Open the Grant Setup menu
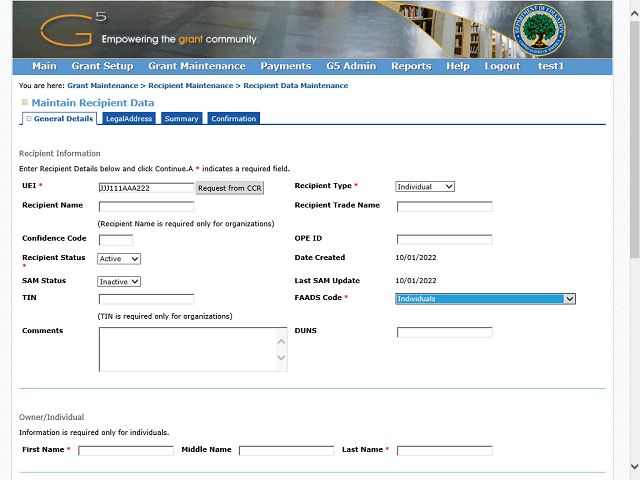 pyautogui.click(x=102, y=66)
